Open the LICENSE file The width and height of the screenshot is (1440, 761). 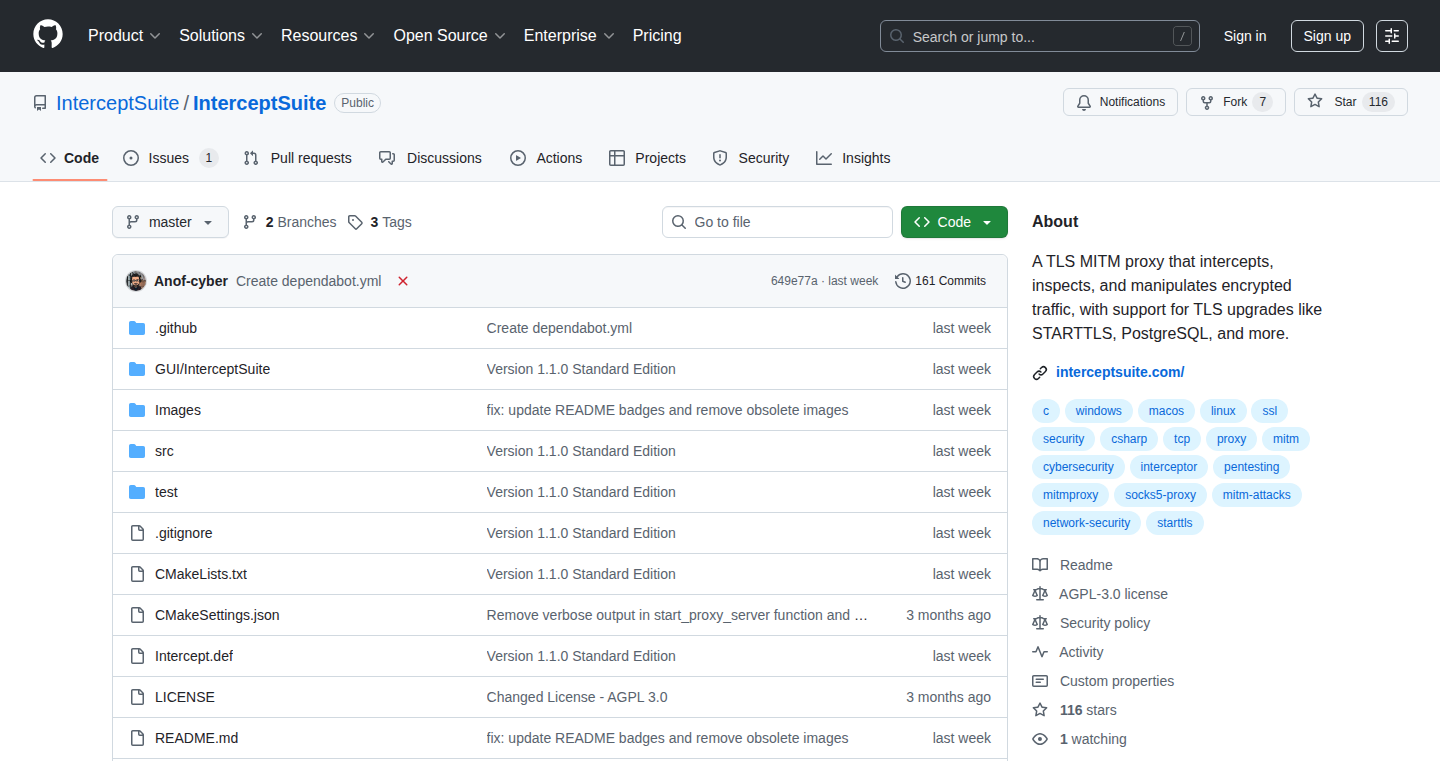[x=185, y=697]
